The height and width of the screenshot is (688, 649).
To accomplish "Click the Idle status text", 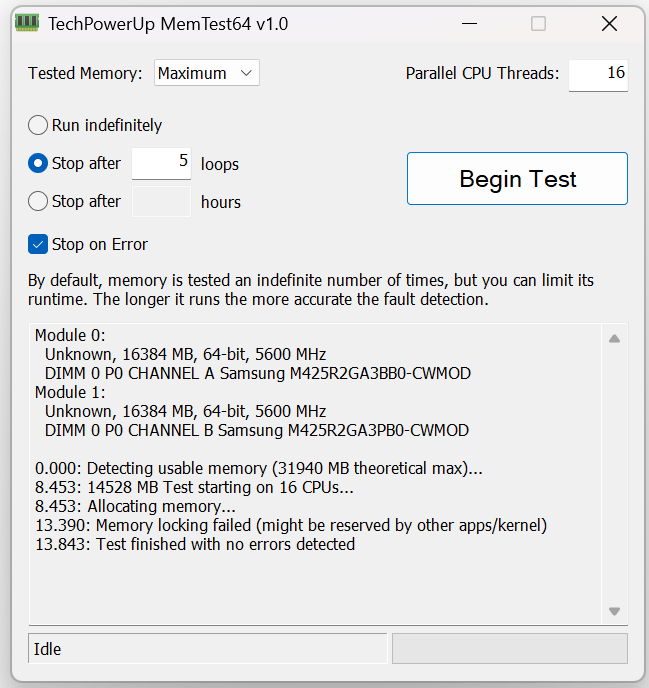I will tap(47, 649).
